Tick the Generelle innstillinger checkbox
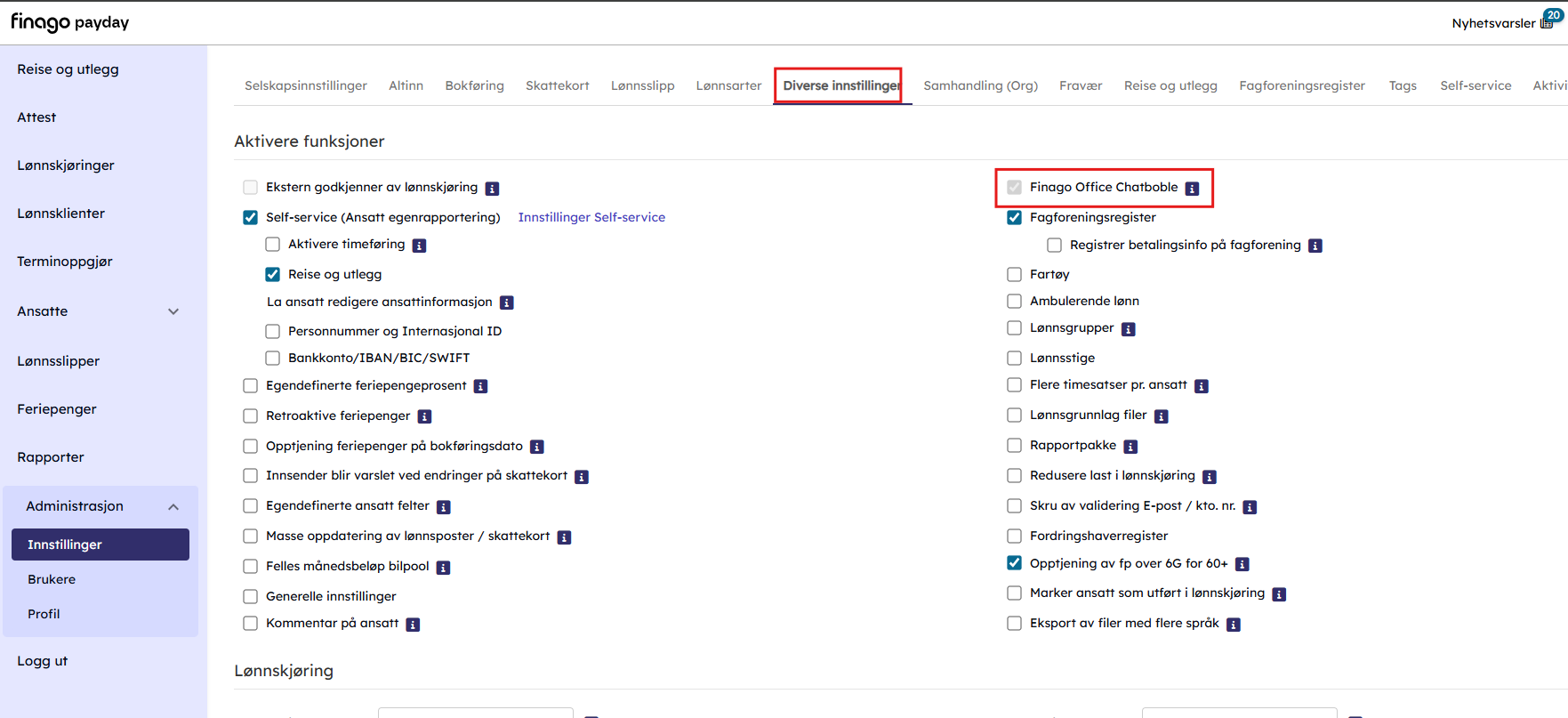Image resolution: width=1568 pixels, height=718 pixels. [251, 596]
